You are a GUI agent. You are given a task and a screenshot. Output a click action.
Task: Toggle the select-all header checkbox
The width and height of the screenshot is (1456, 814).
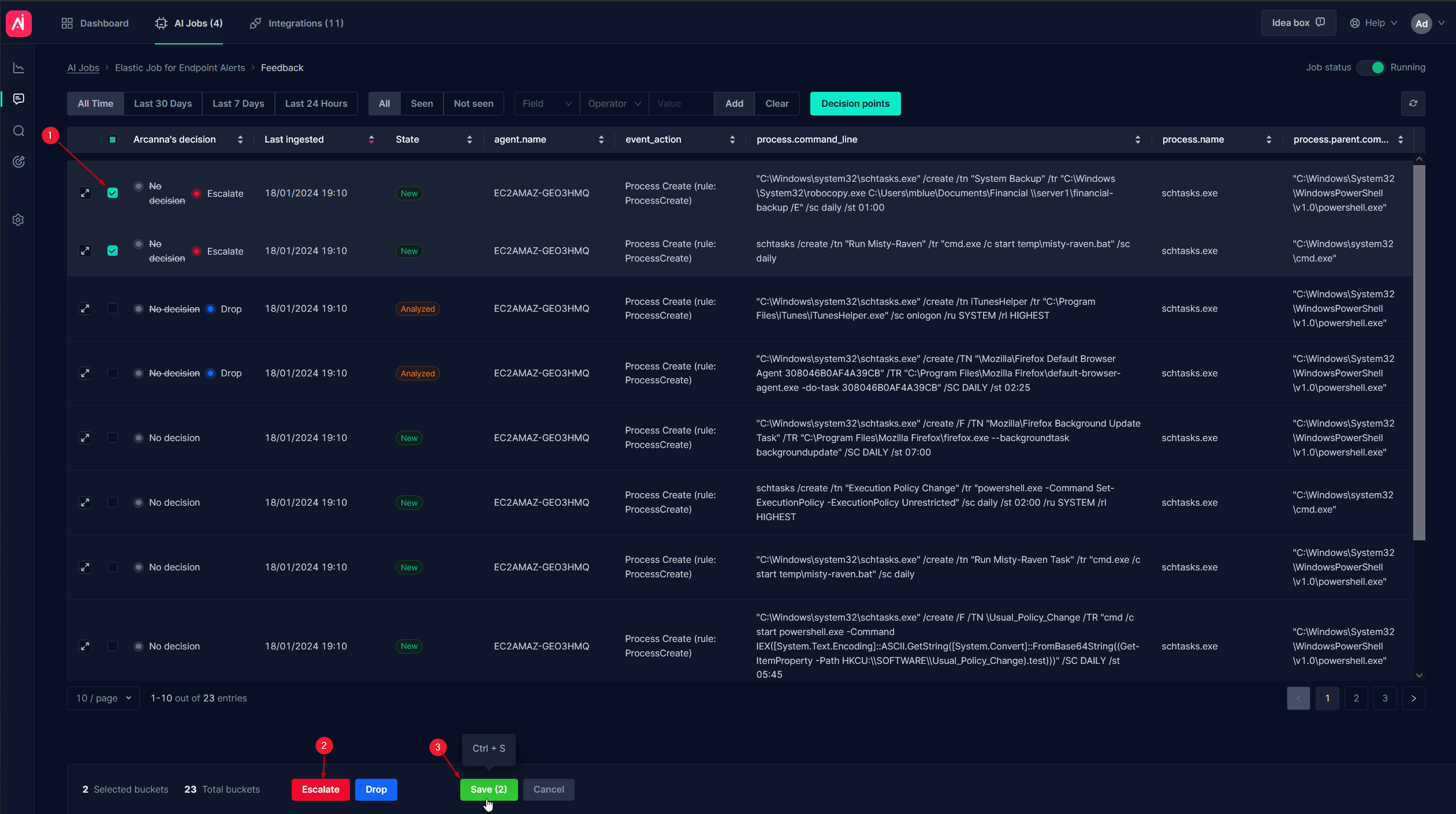[113, 140]
